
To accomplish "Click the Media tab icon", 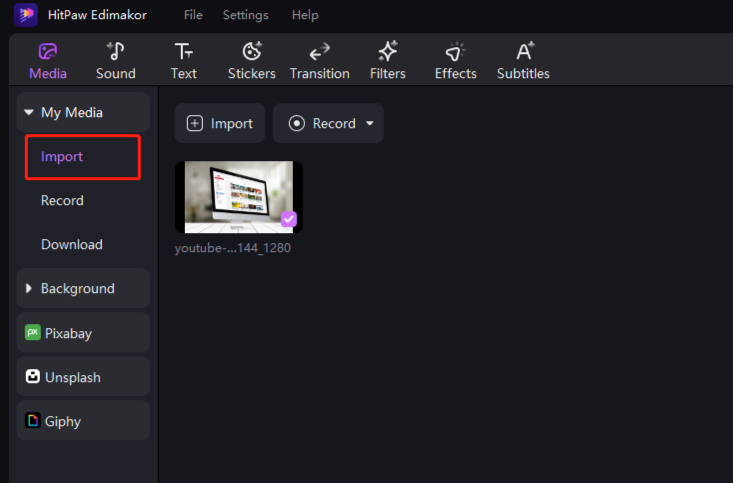I will tap(48, 52).
